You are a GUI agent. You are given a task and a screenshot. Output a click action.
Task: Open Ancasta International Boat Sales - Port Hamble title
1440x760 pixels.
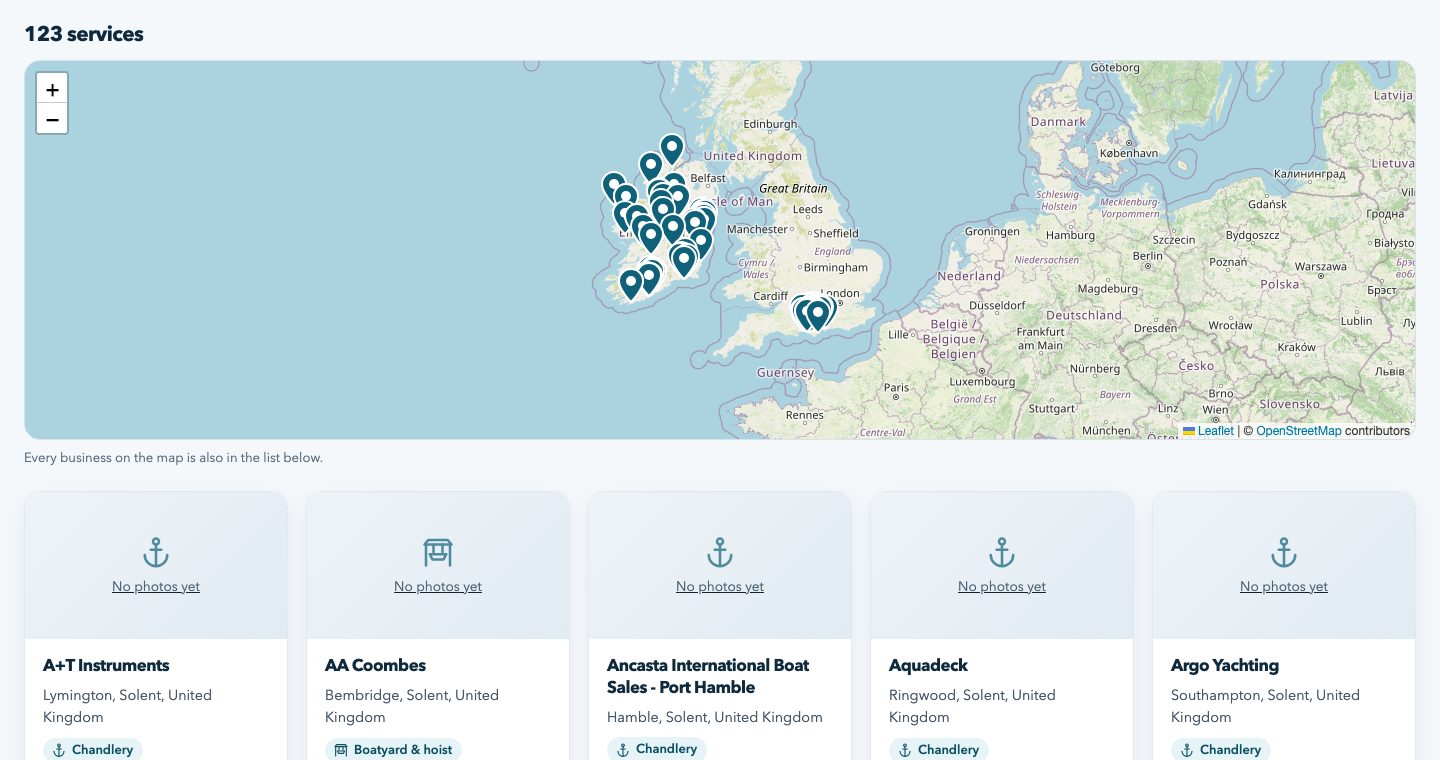[708, 676]
